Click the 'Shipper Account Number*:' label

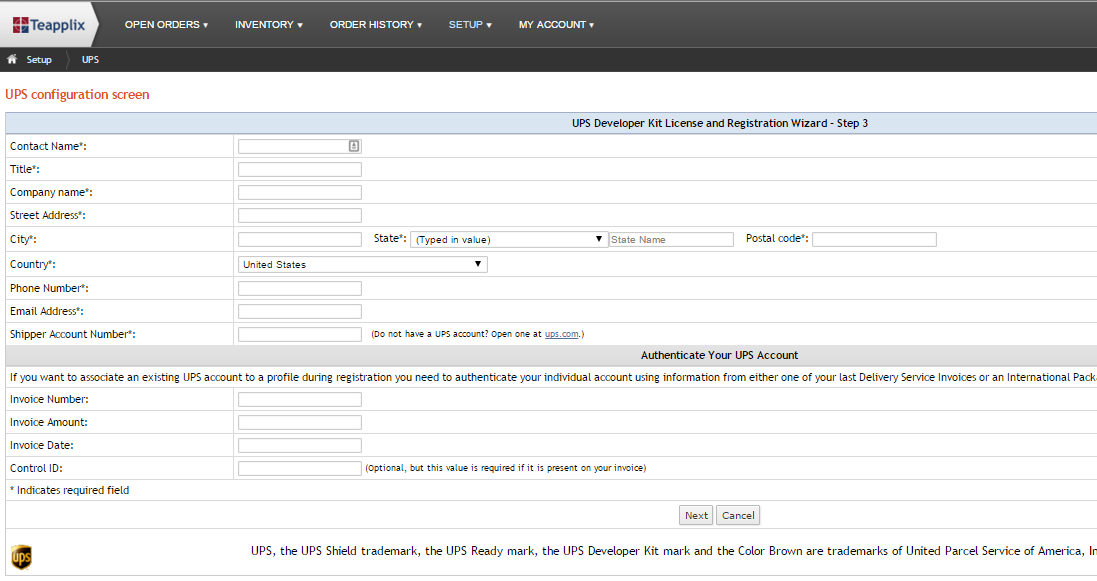(x=73, y=335)
